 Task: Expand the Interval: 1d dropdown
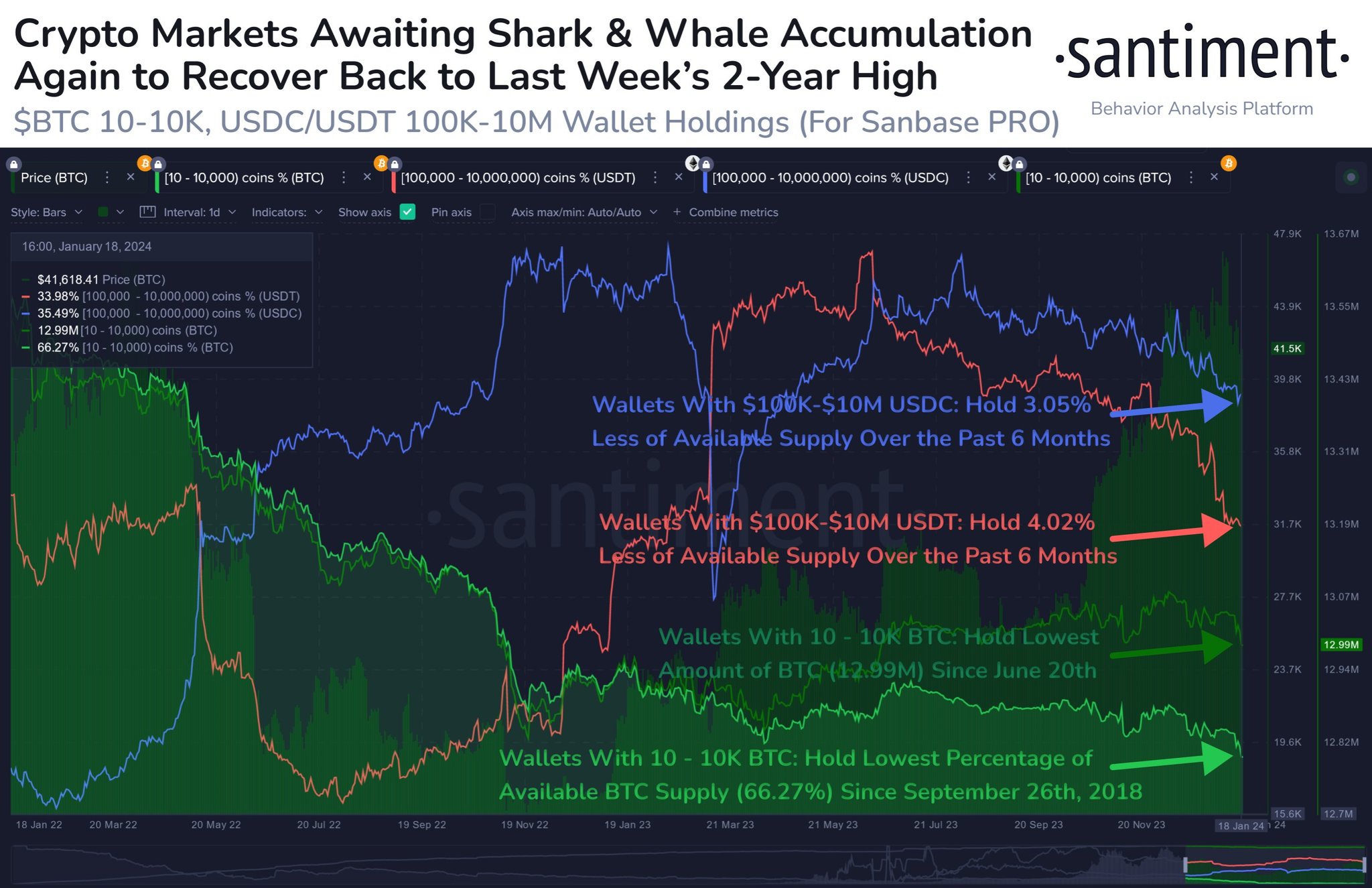coord(200,212)
